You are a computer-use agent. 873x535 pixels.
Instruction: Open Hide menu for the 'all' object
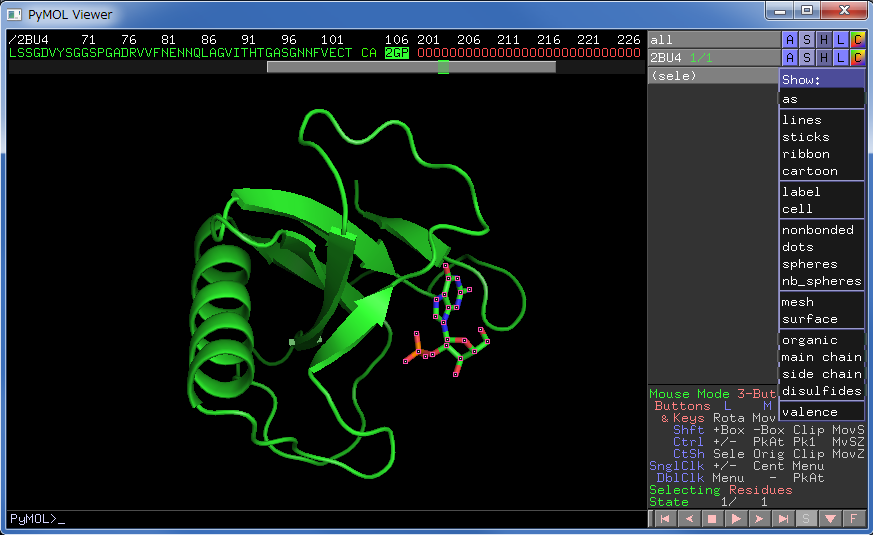823,39
